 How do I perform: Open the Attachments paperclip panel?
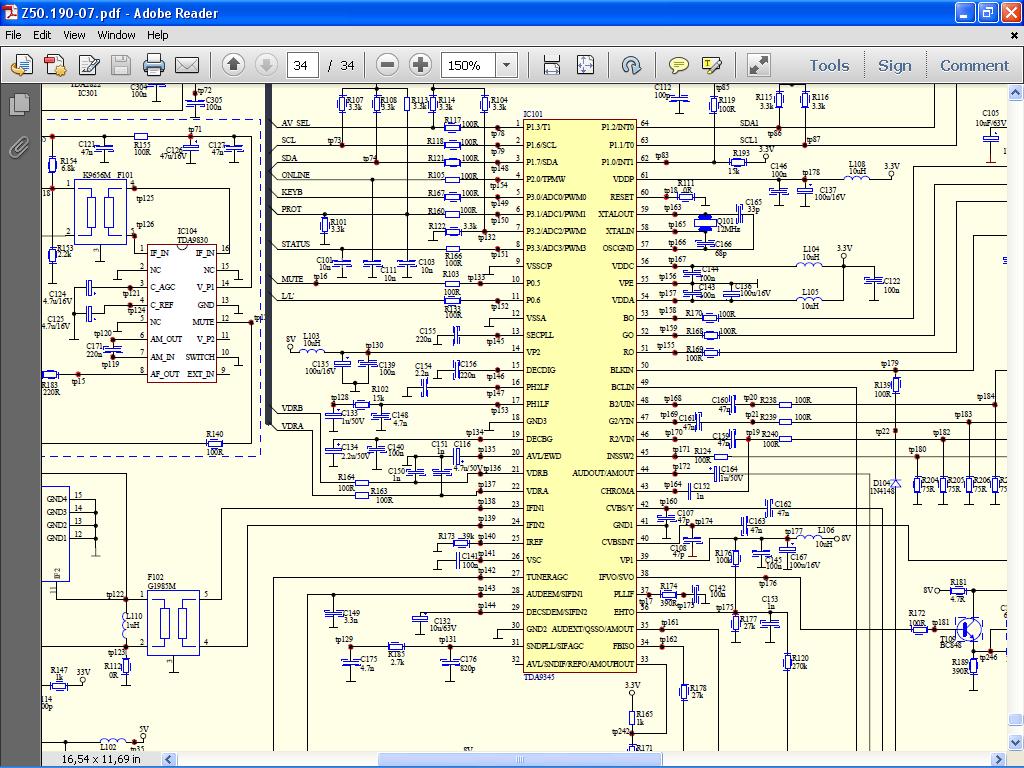(19, 148)
